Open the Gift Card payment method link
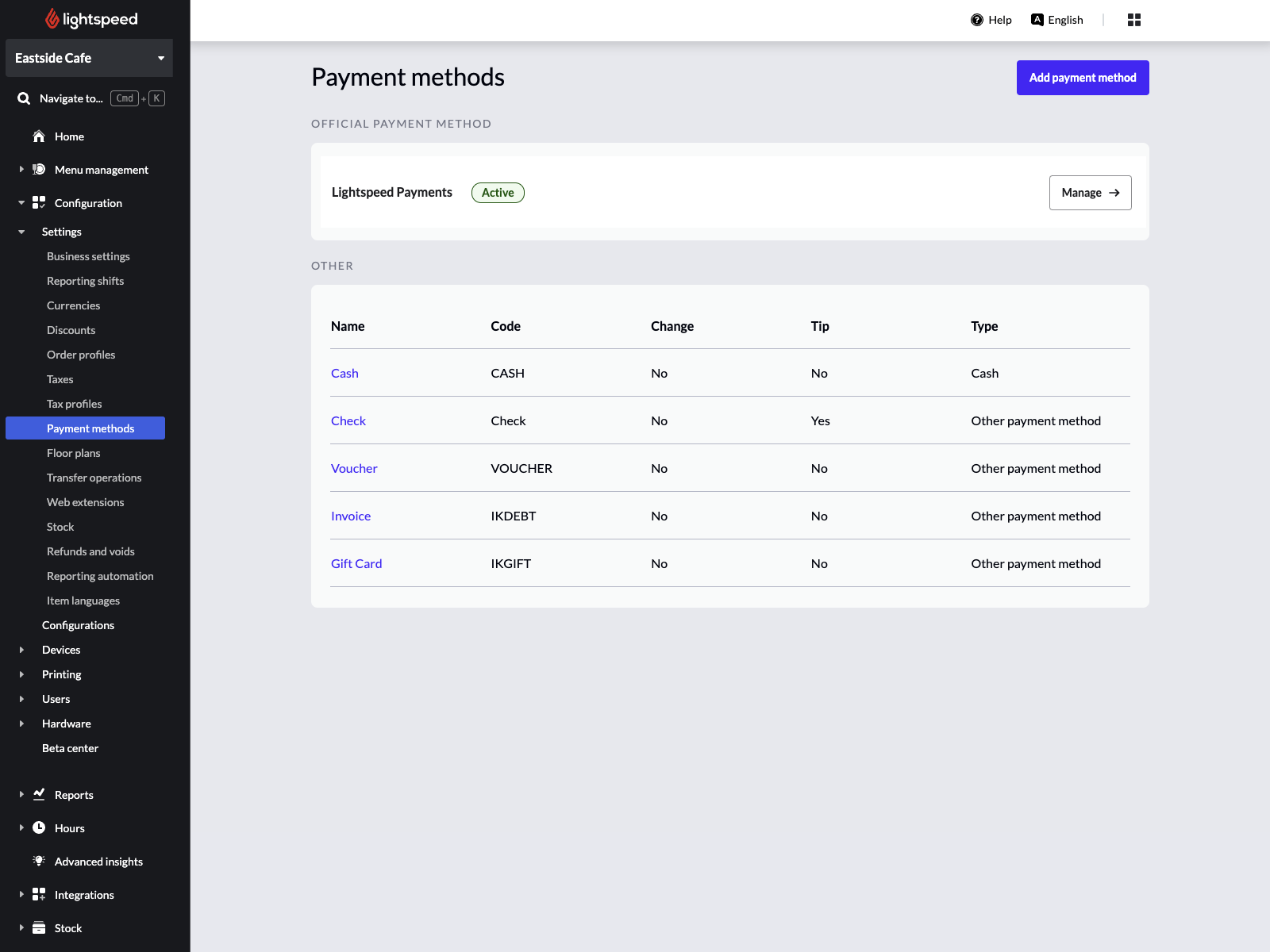Image resolution: width=1270 pixels, height=952 pixels. click(x=356, y=563)
